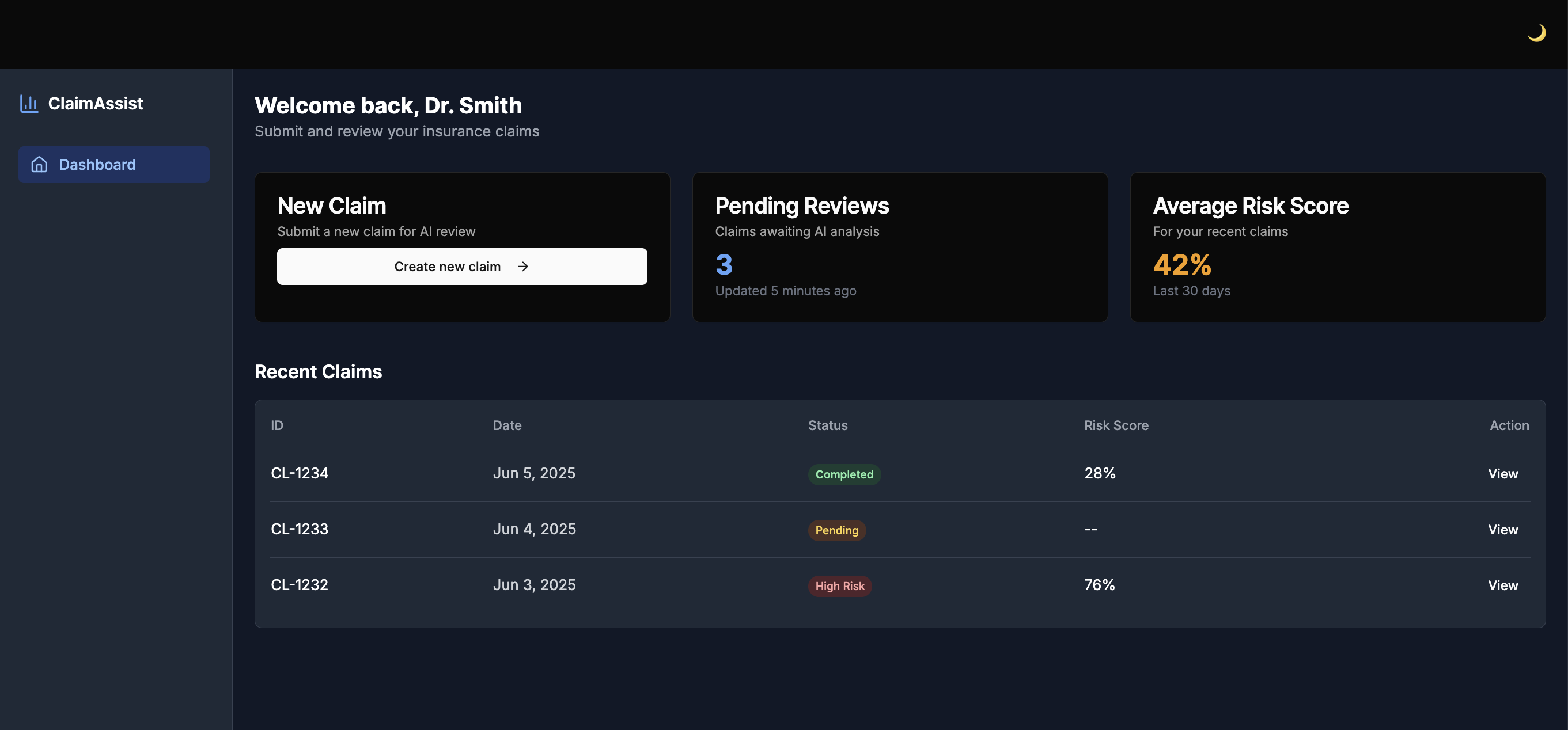Click the ClaimAssist bar chart logo icon
Screen dimensions: 1568x730
pos(29,104)
